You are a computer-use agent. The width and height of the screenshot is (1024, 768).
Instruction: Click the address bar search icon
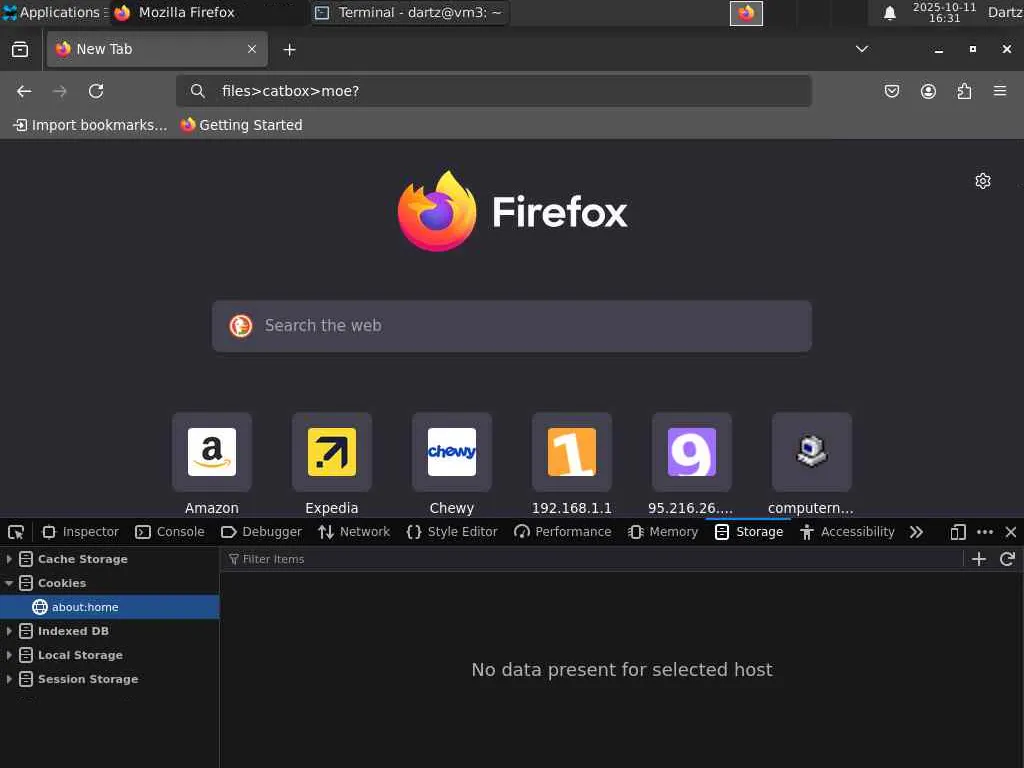(197, 91)
